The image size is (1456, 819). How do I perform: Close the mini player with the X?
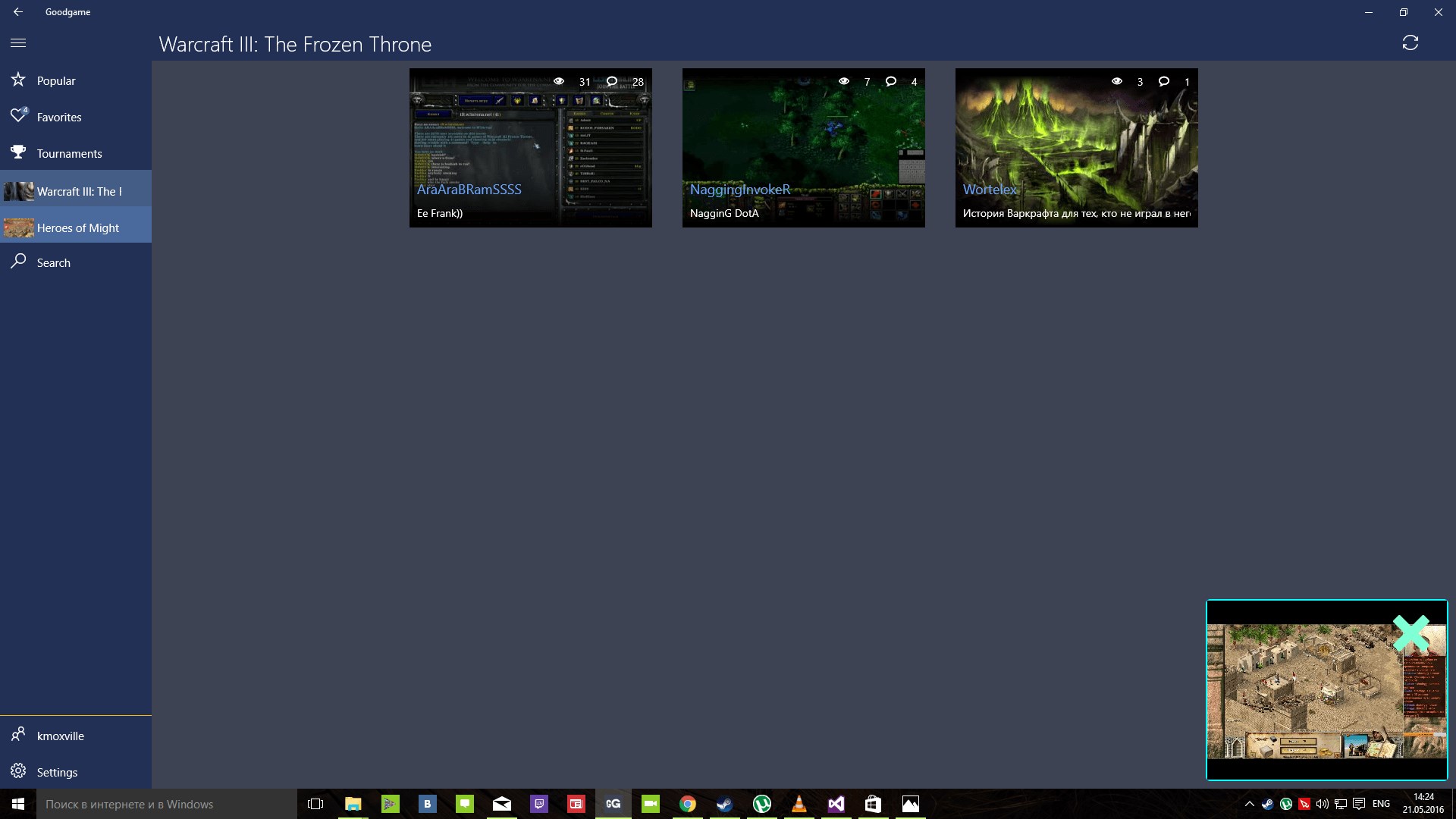(1410, 633)
